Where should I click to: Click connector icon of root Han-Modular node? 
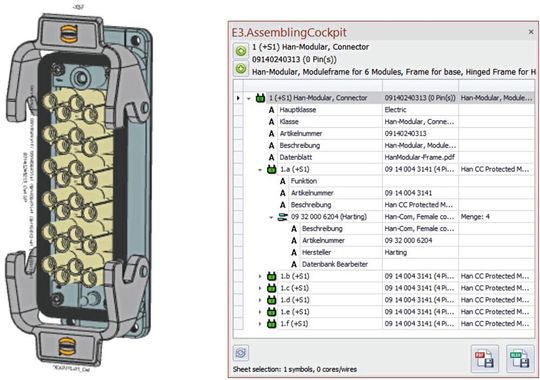click(260, 98)
